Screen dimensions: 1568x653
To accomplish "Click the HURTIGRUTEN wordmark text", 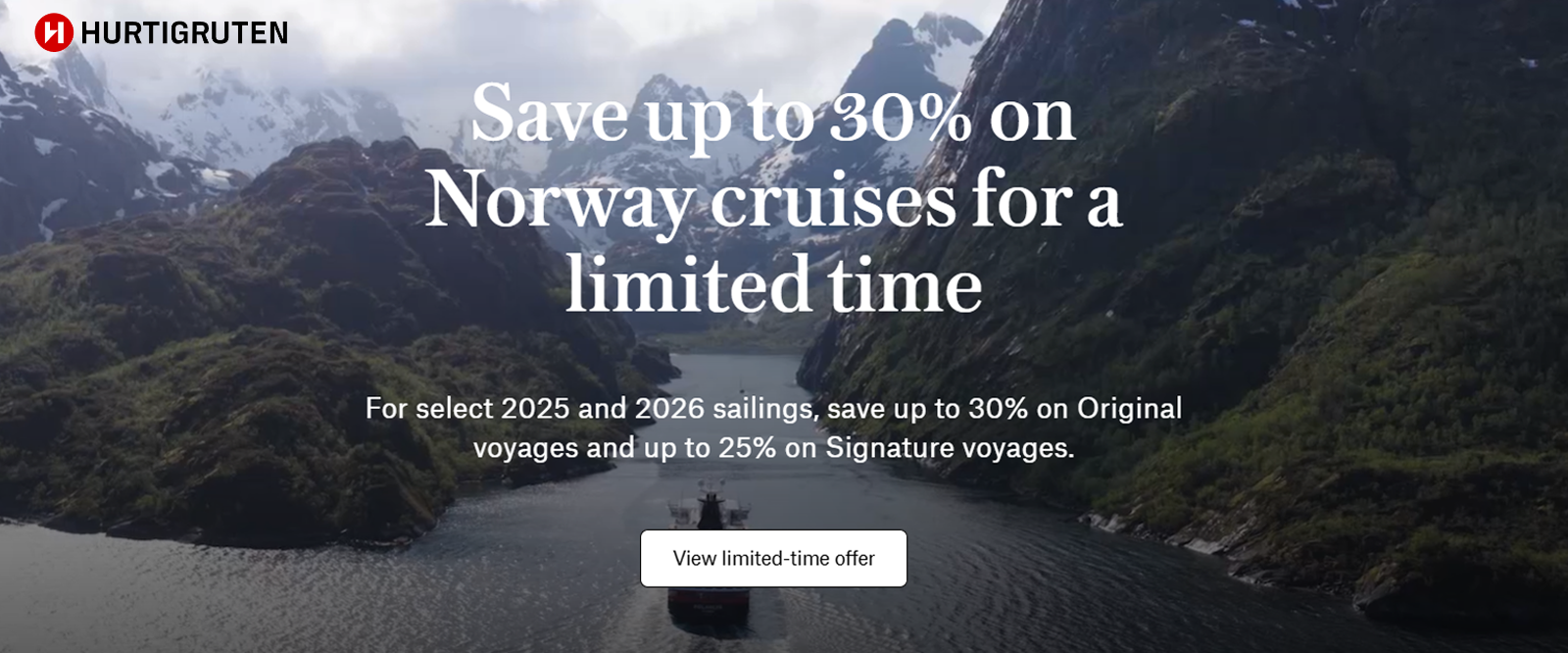I will [x=184, y=33].
